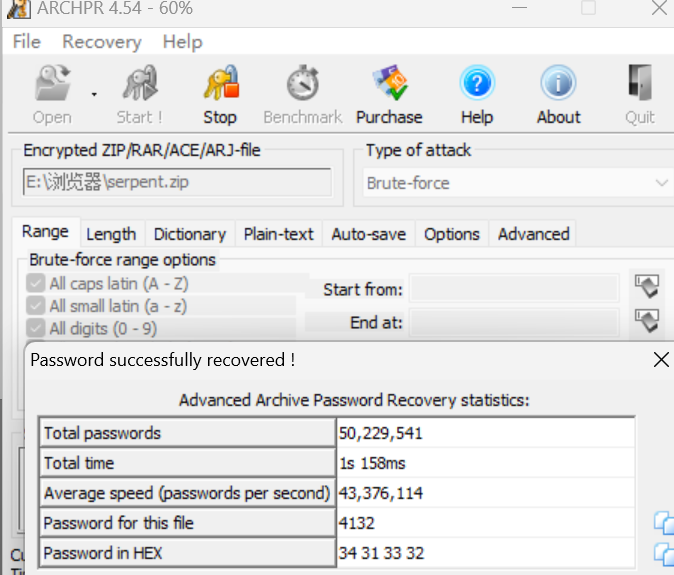Expand the Open button dropdown arrow
The image size is (674, 575).
pos(94,95)
